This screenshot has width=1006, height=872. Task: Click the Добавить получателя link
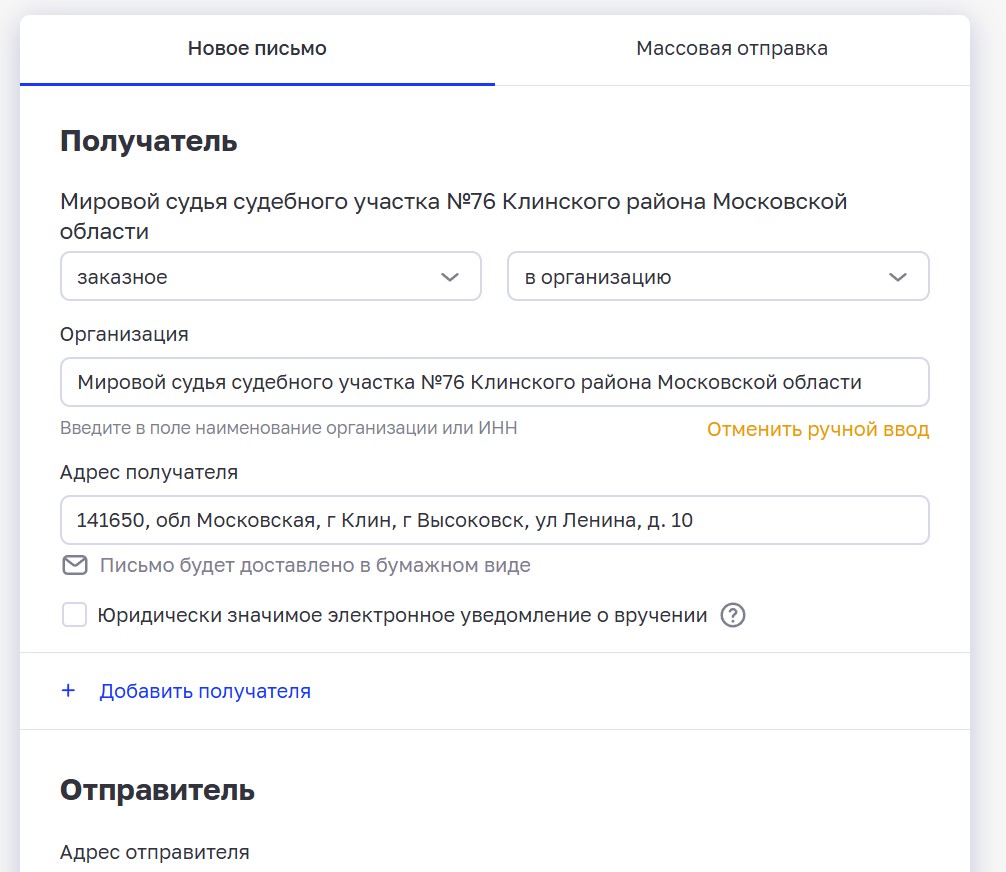tap(205, 691)
